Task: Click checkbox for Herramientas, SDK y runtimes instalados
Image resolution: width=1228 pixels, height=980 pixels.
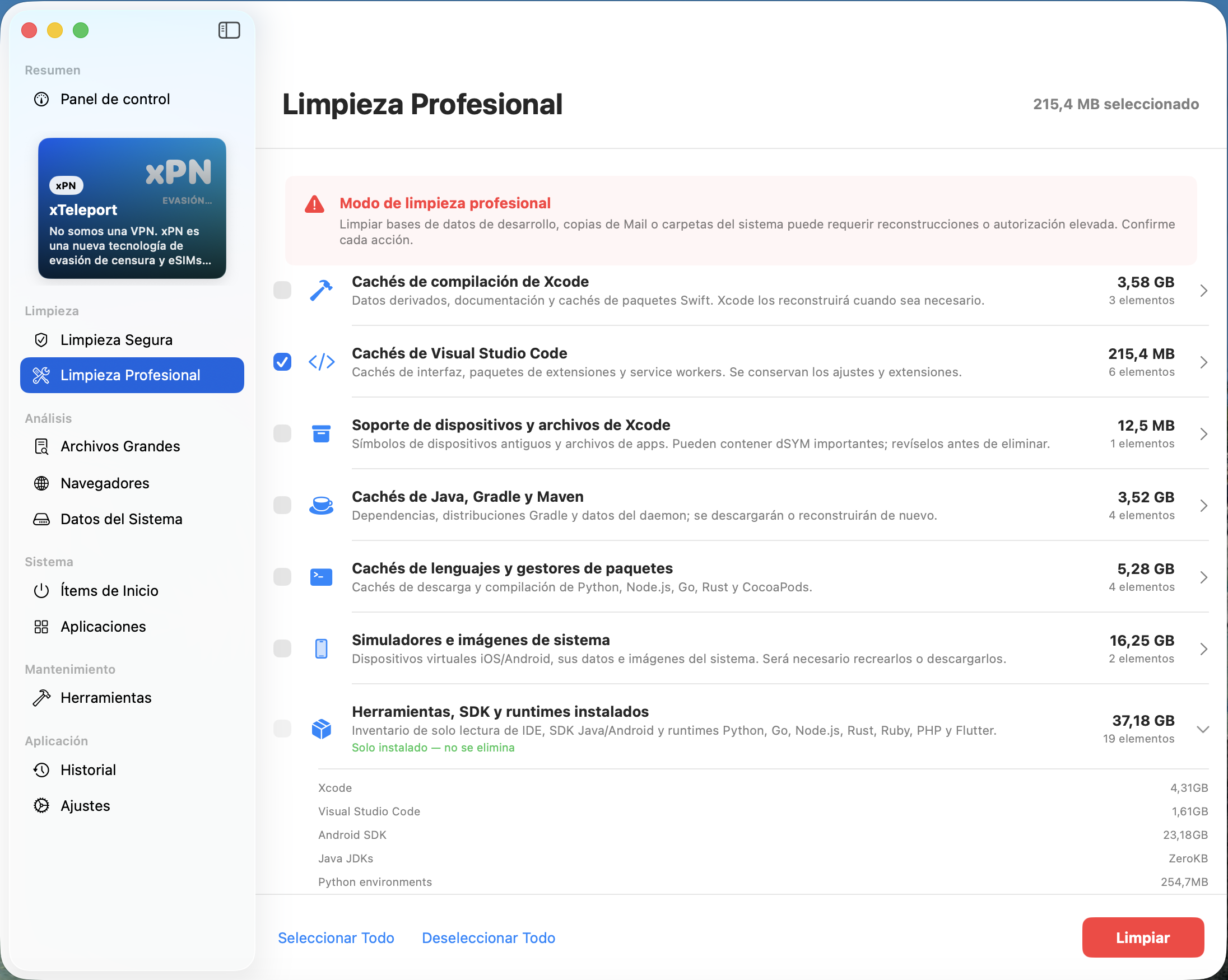Action: pos(282,729)
